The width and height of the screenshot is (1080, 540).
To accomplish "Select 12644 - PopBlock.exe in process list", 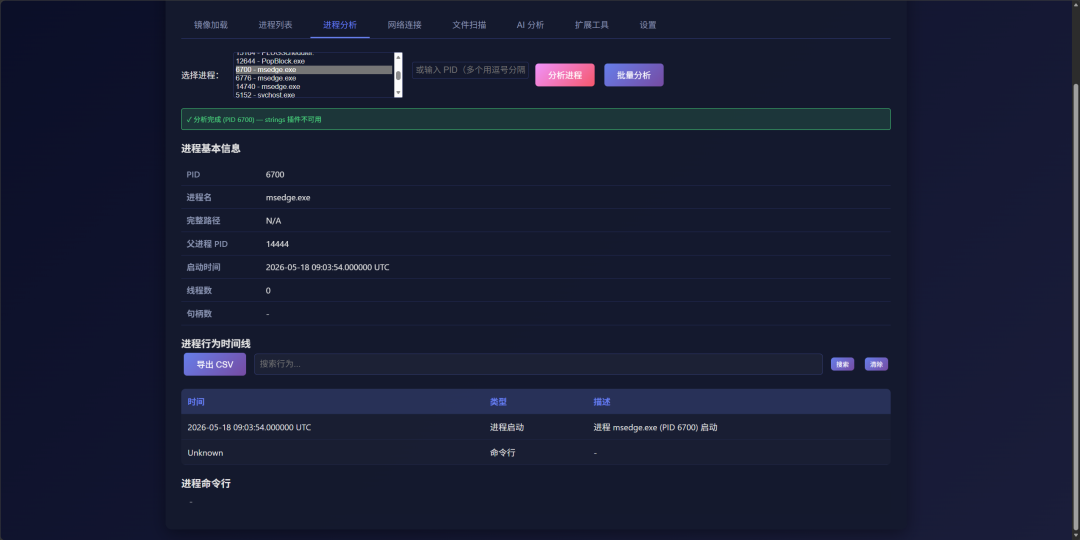I will [x=313, y=61].
